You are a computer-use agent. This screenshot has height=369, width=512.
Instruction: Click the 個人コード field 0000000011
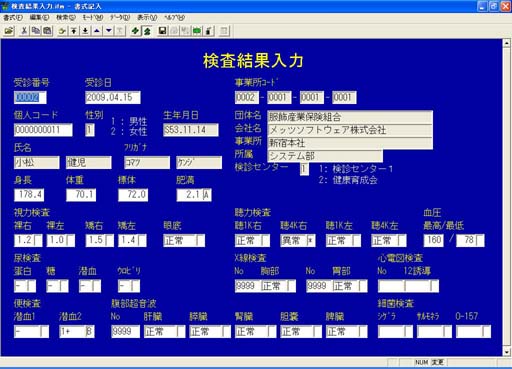(x=43, y=130)
